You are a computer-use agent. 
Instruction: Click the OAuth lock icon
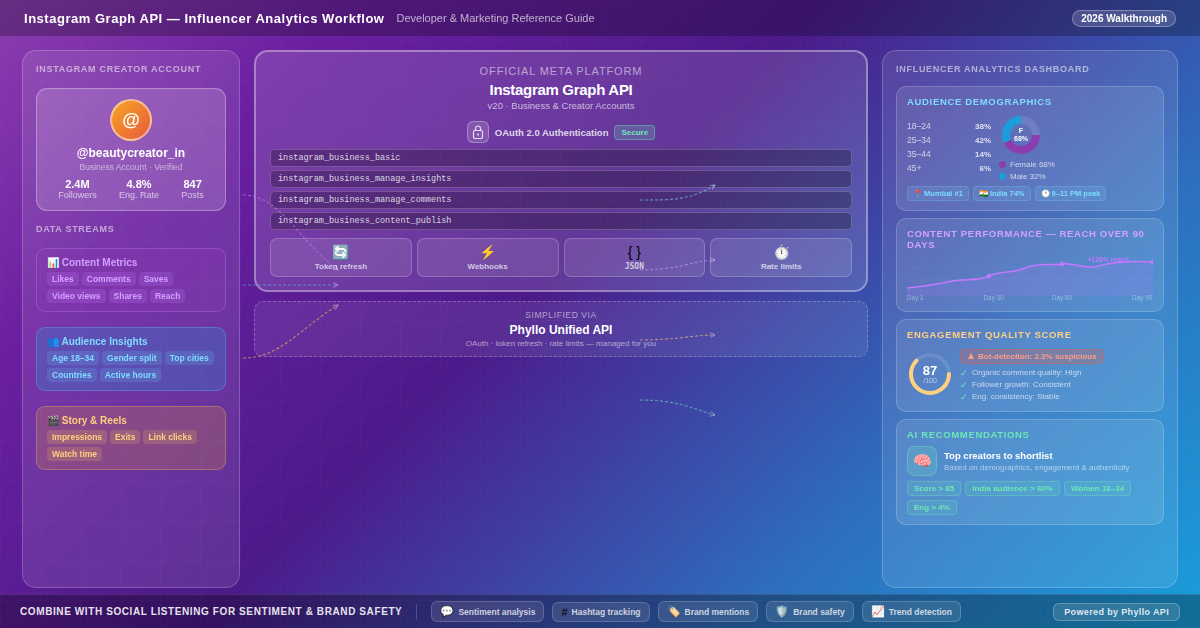coord(478,132)
